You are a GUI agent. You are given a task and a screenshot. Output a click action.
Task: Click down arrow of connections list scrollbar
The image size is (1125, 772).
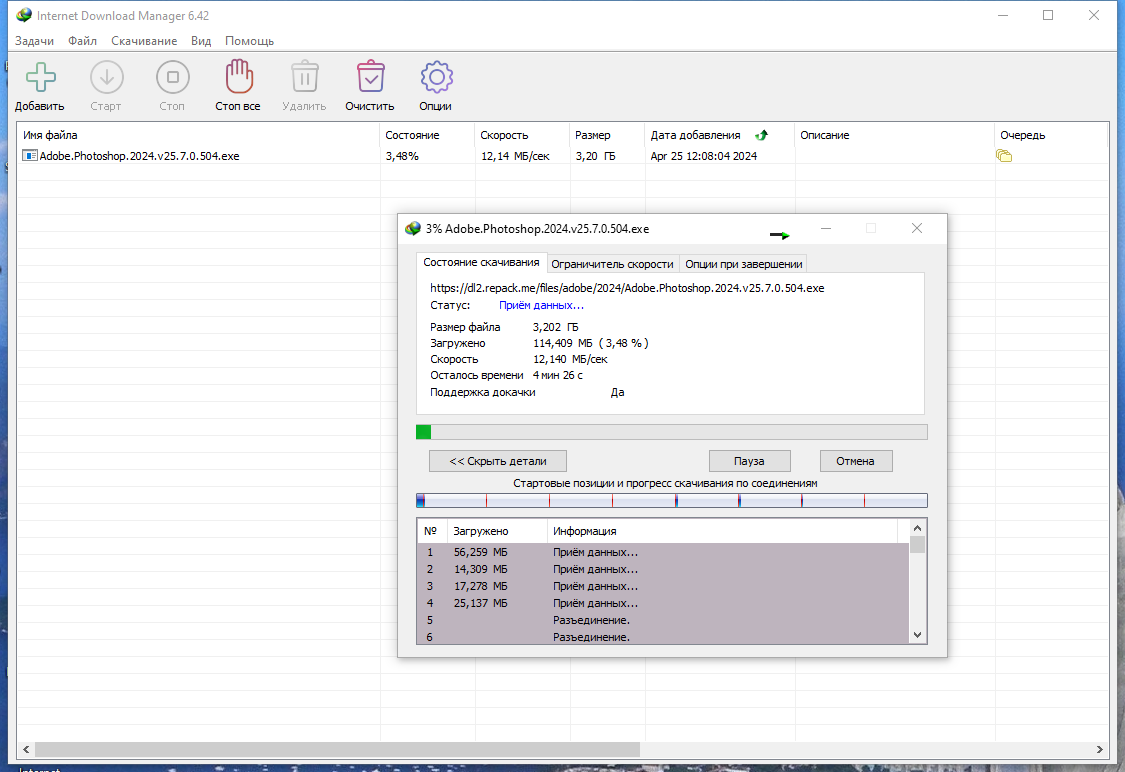917,635
